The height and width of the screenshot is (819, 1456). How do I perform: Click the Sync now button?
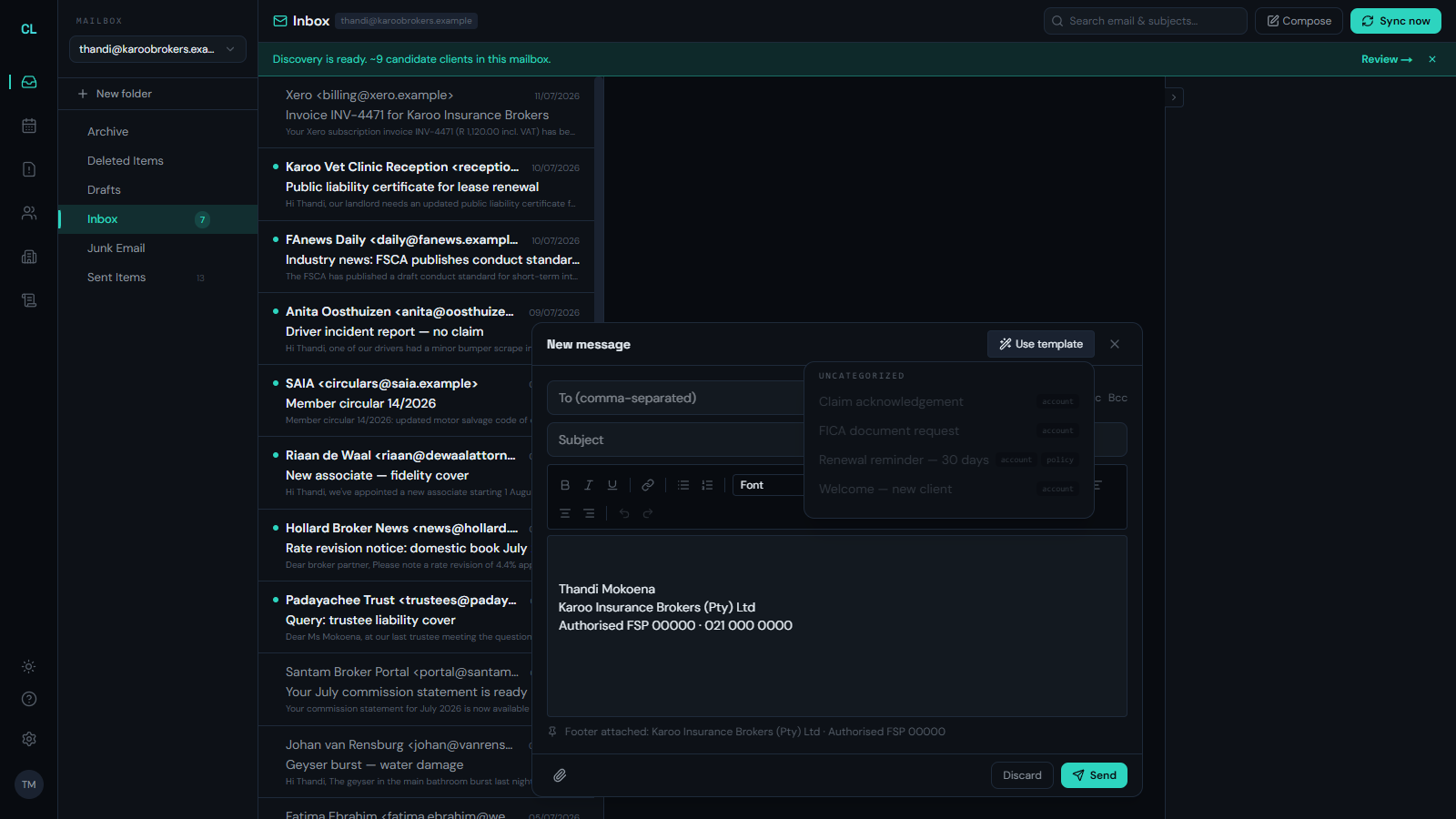coord(1396,21)
